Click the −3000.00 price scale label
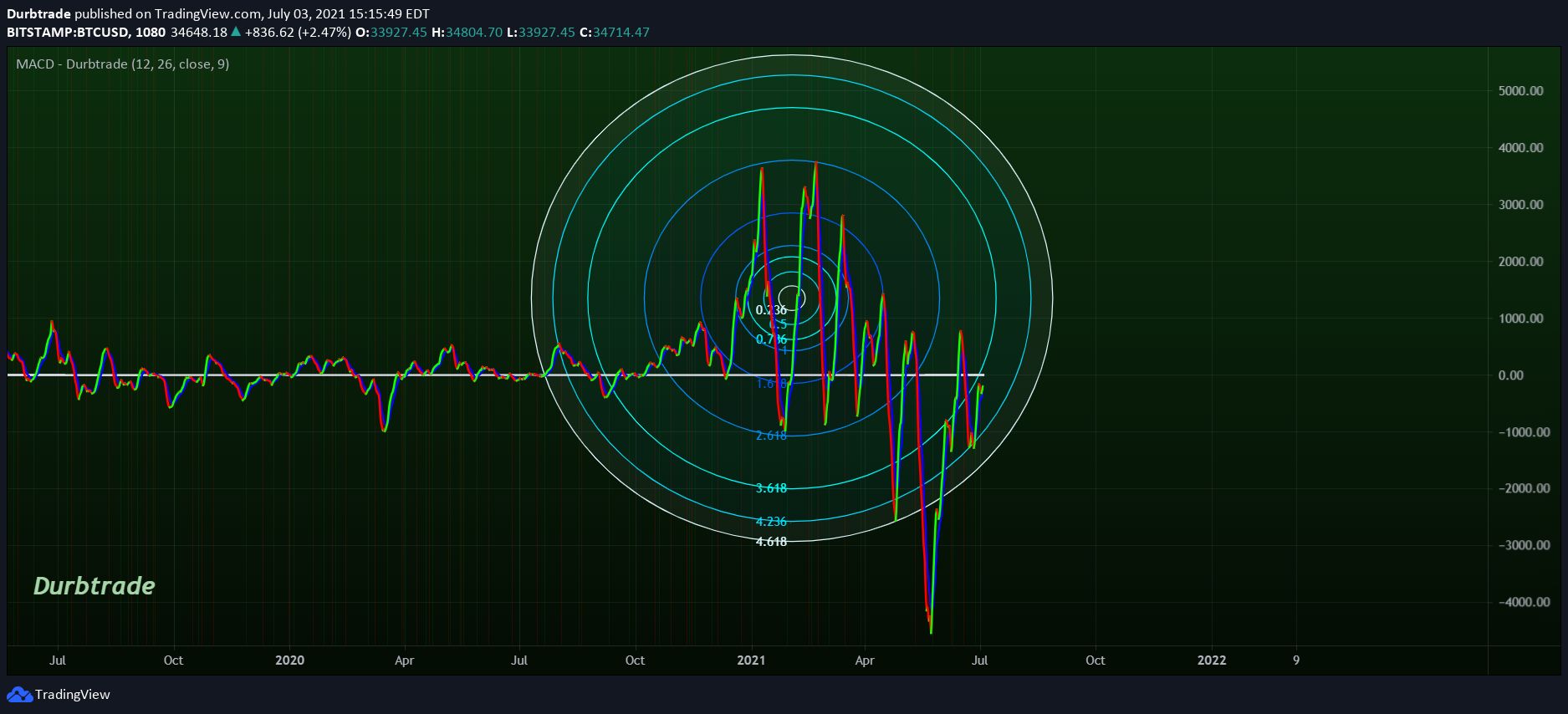 coord(1524,545)
